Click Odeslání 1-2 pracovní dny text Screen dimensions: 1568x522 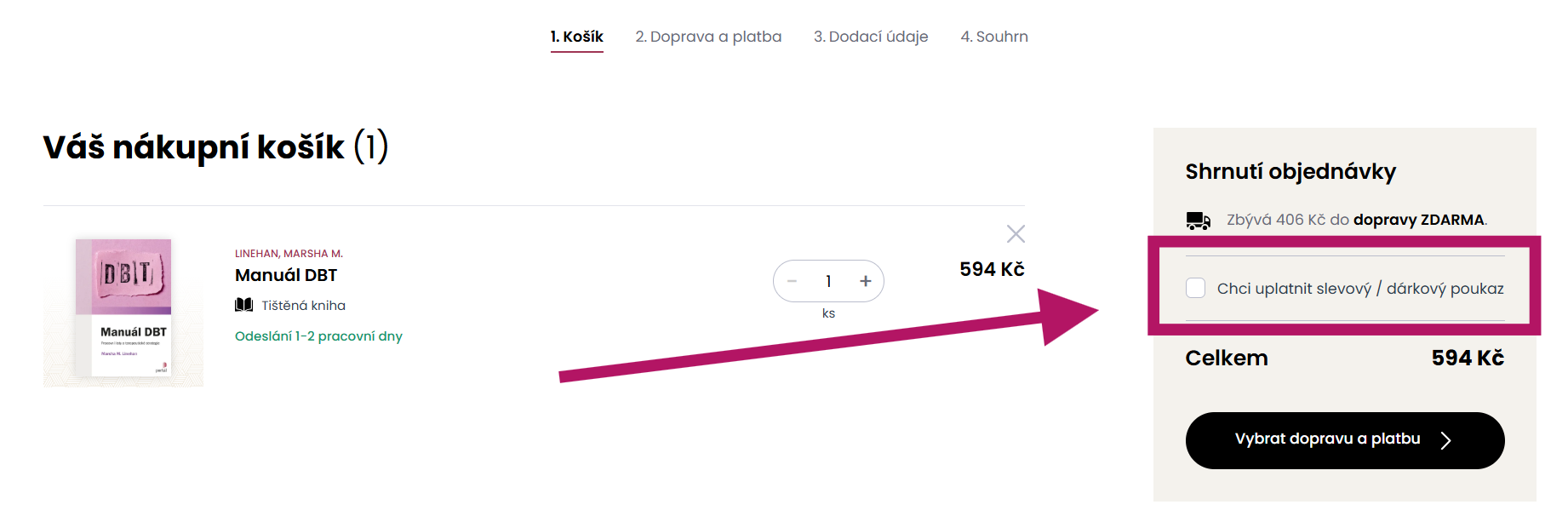point(318,336)
